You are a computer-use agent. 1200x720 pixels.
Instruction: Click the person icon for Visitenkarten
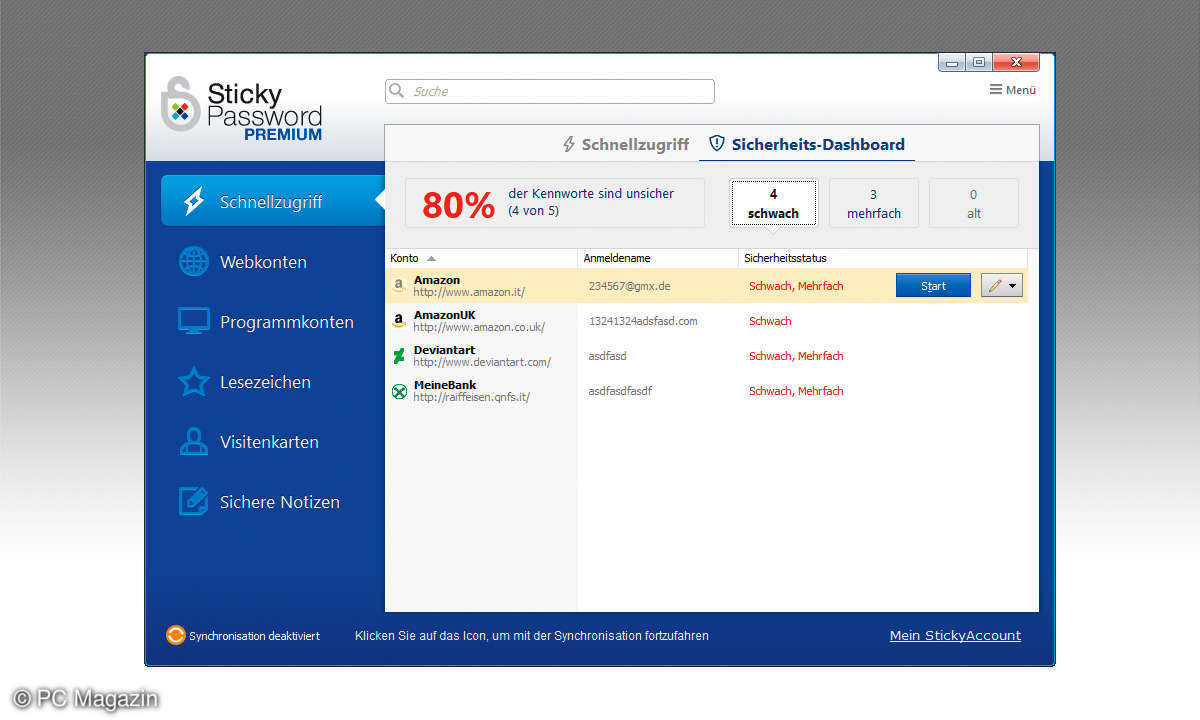(194, 441)
